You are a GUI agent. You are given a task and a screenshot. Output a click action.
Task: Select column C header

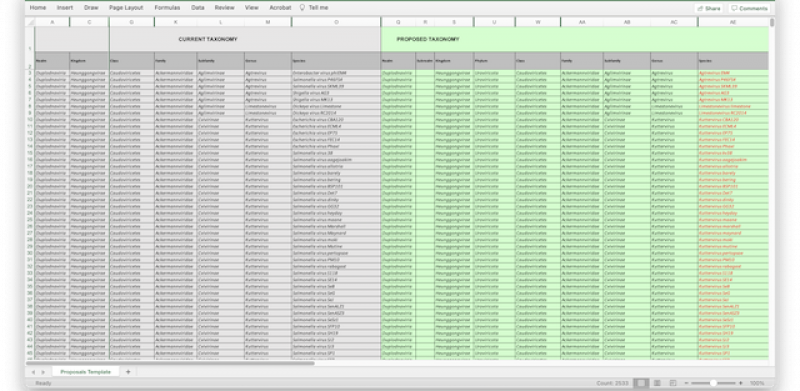pyautogui.click(x=89, y=22)
